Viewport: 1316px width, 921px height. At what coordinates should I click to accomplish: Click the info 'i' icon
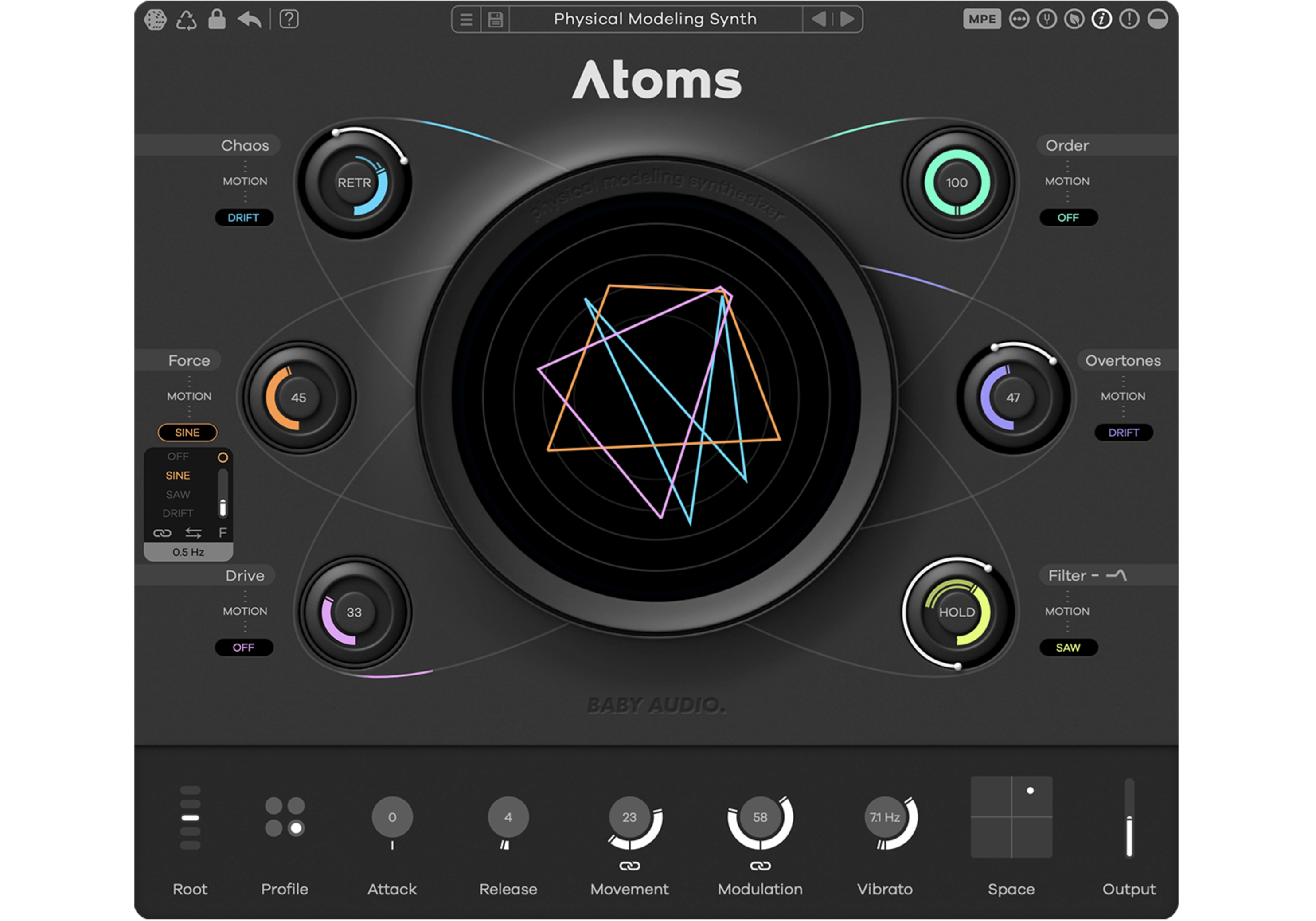(x=1101, y=19)
